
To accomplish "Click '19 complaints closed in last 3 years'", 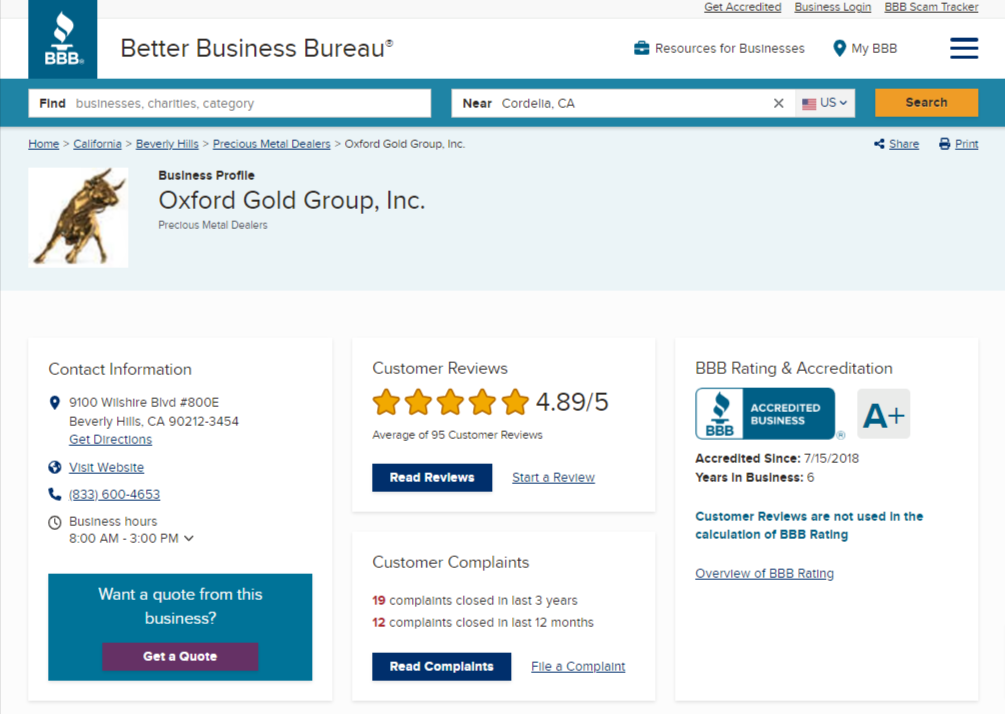I will point(475,601).
